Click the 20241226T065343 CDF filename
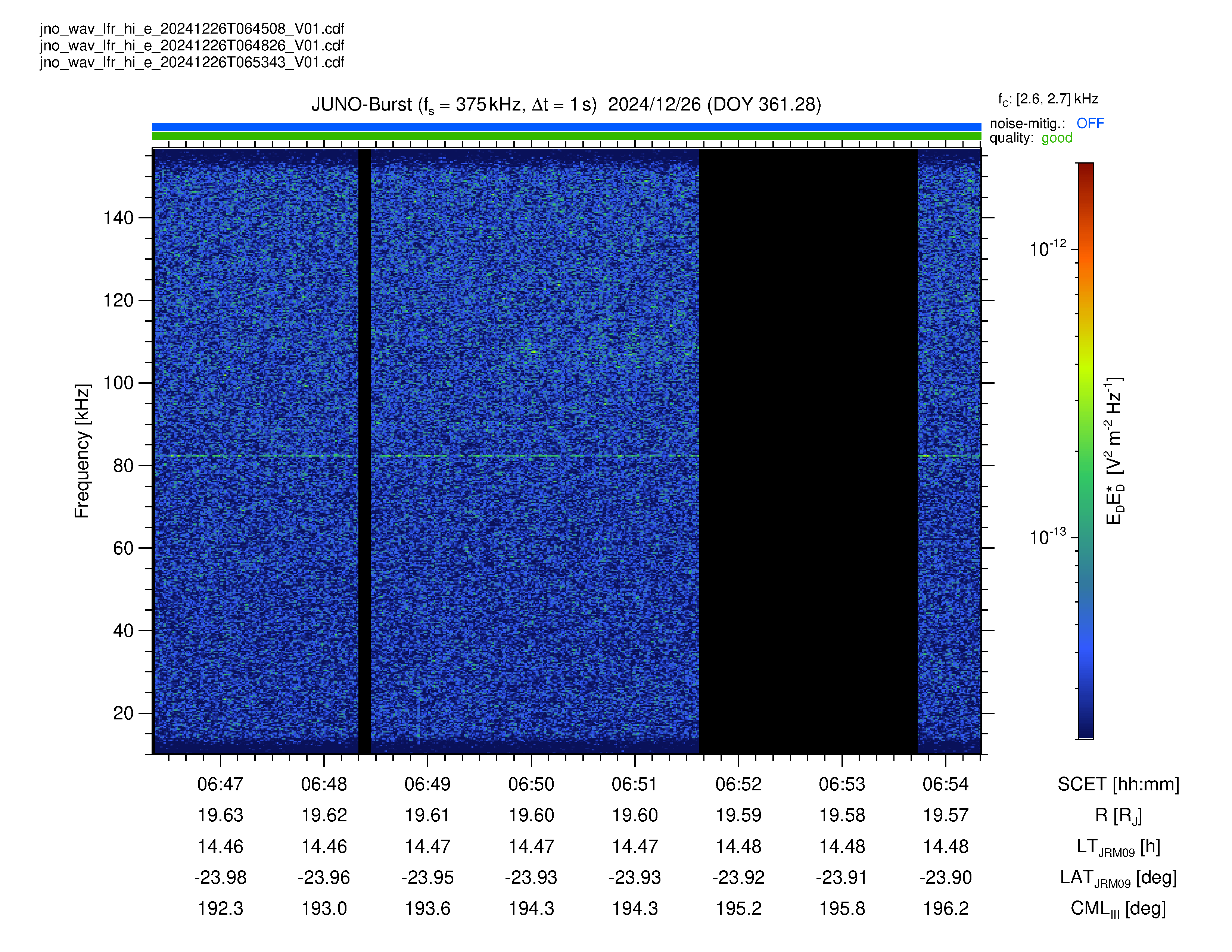Viewport: 1232px width, 952px height. click(192, 63)
